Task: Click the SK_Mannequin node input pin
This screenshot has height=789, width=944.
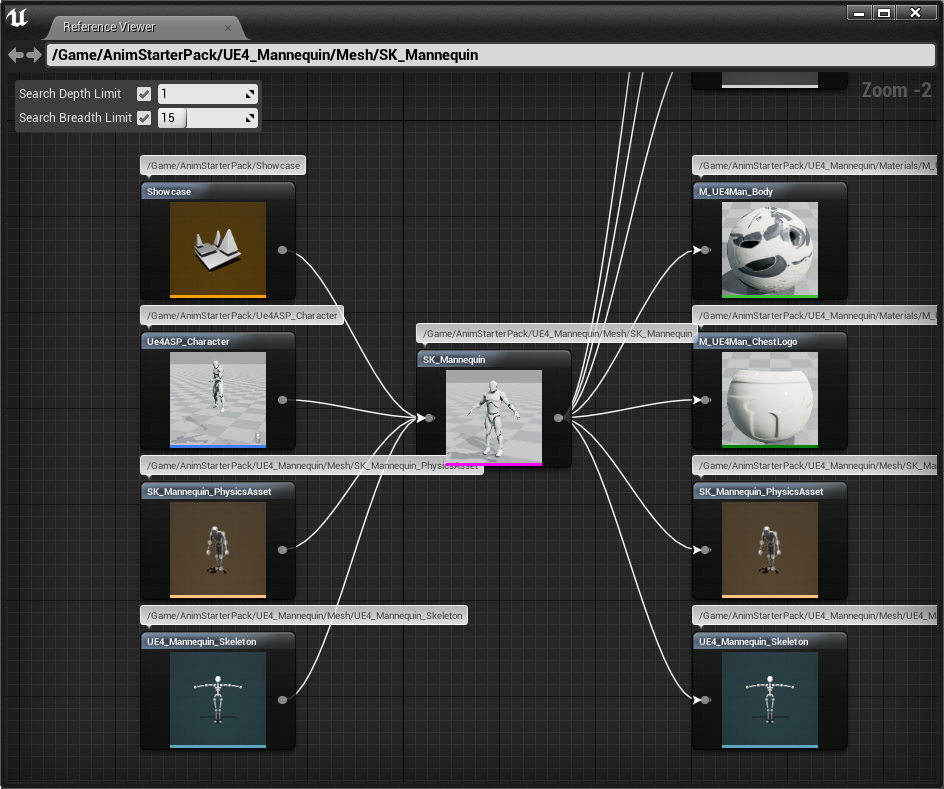Action: click(x=429, y=418)
